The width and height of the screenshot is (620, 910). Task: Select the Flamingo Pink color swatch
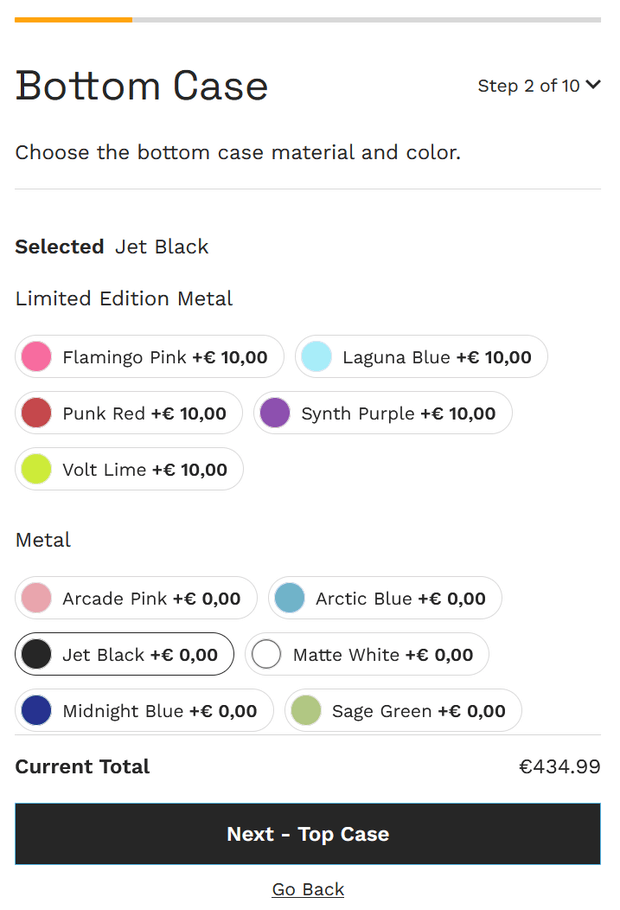click(x=37, y=357)
